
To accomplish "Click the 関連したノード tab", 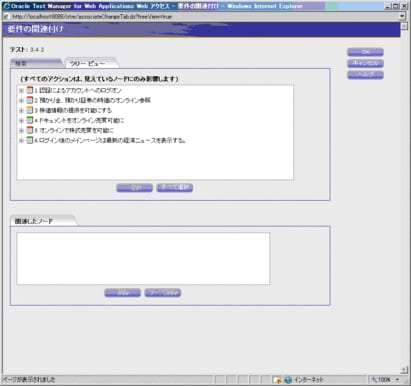I will coord(43,221).
